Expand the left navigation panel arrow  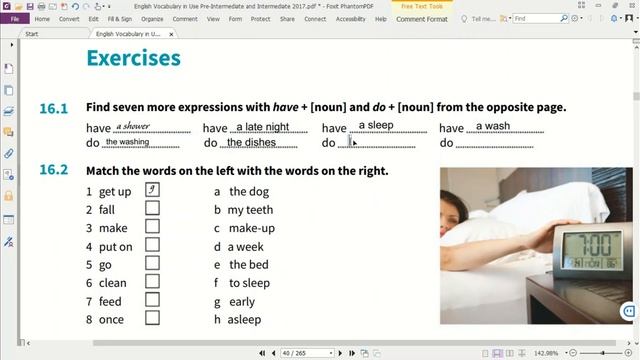[x=12, y=45]
